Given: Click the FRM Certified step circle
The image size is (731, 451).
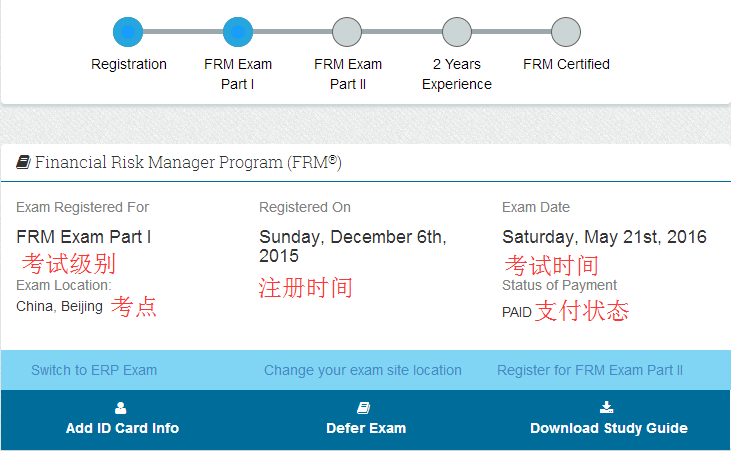Looking at the screenshot, I should pyautogui.click(x=566, y=32).
